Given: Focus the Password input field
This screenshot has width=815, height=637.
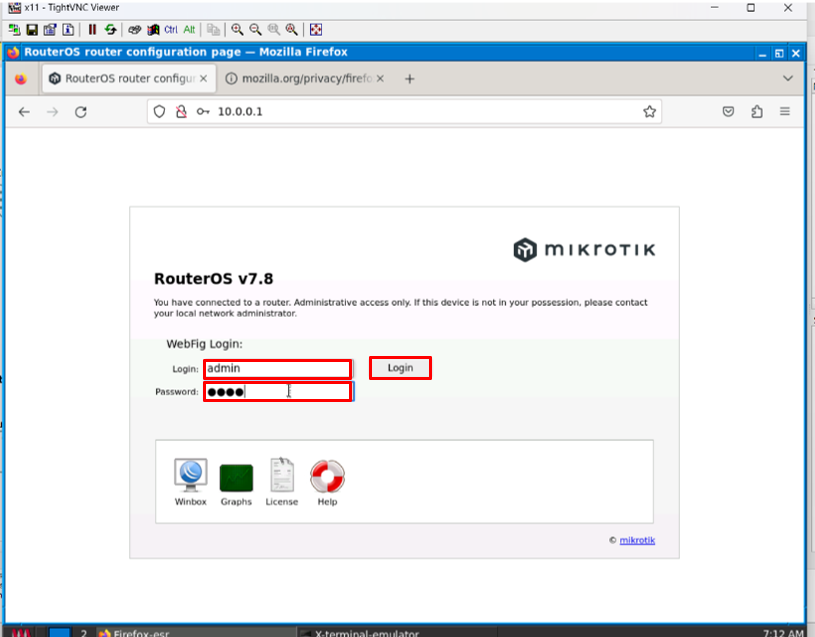Looking at the screenshot, I should [x=277, y=392].
